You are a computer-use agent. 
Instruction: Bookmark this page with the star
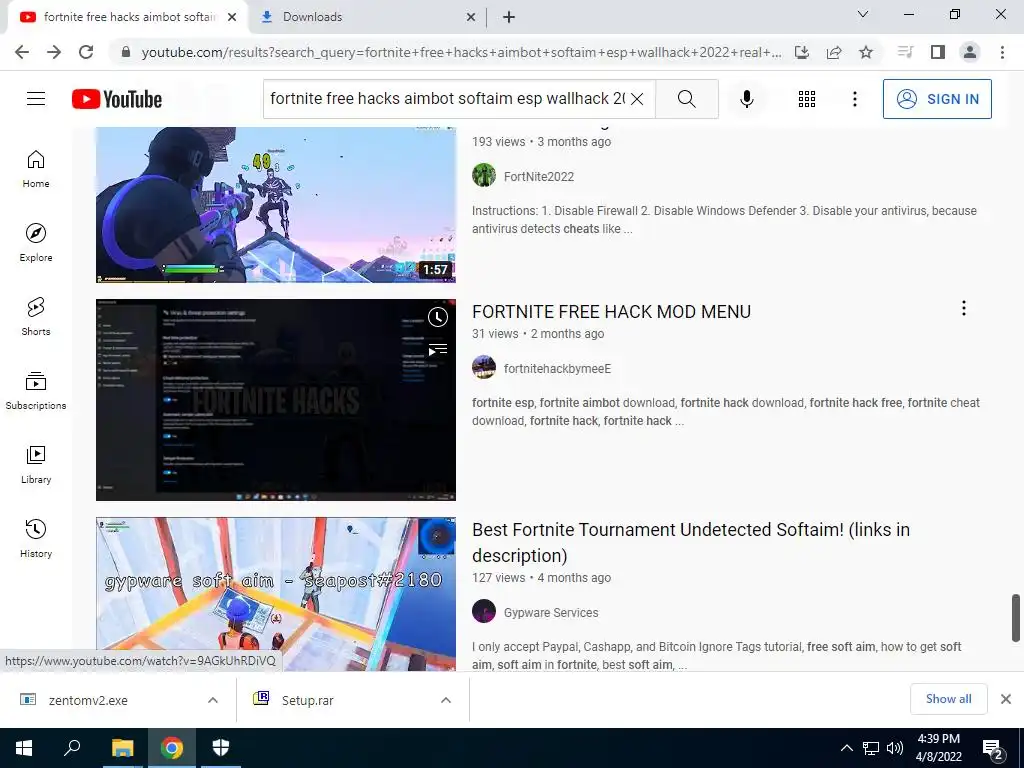[x=866, y=52]
